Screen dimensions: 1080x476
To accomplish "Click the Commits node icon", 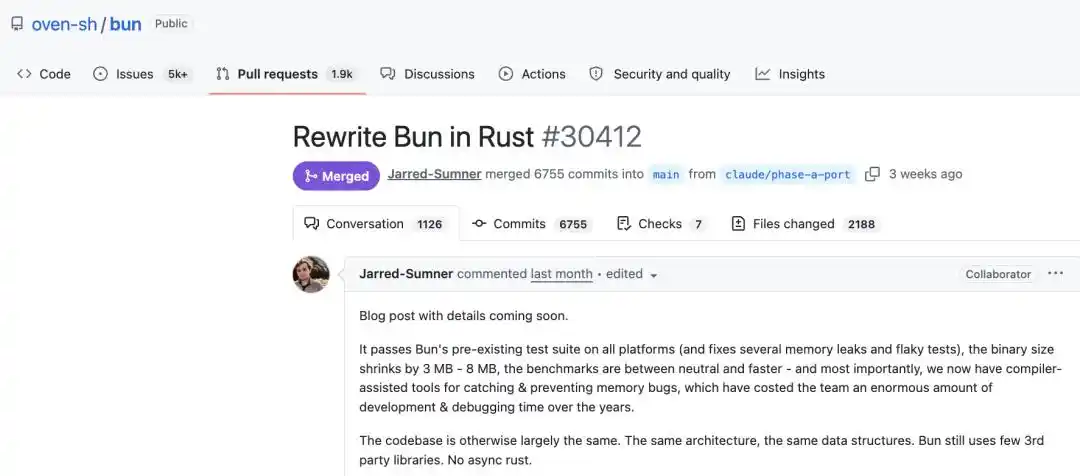I will [x=479, y=224].
